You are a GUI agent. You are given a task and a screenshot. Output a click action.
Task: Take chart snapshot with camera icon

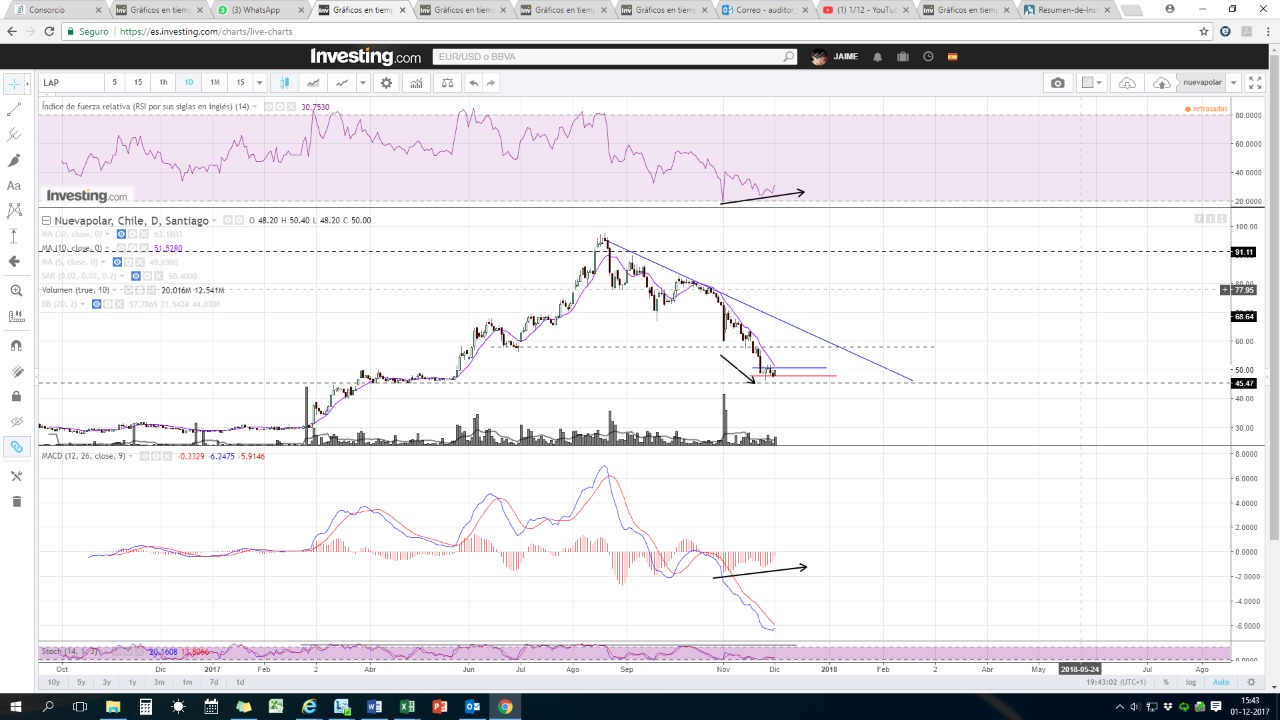pyautogui.click(x=1058, y=83)
